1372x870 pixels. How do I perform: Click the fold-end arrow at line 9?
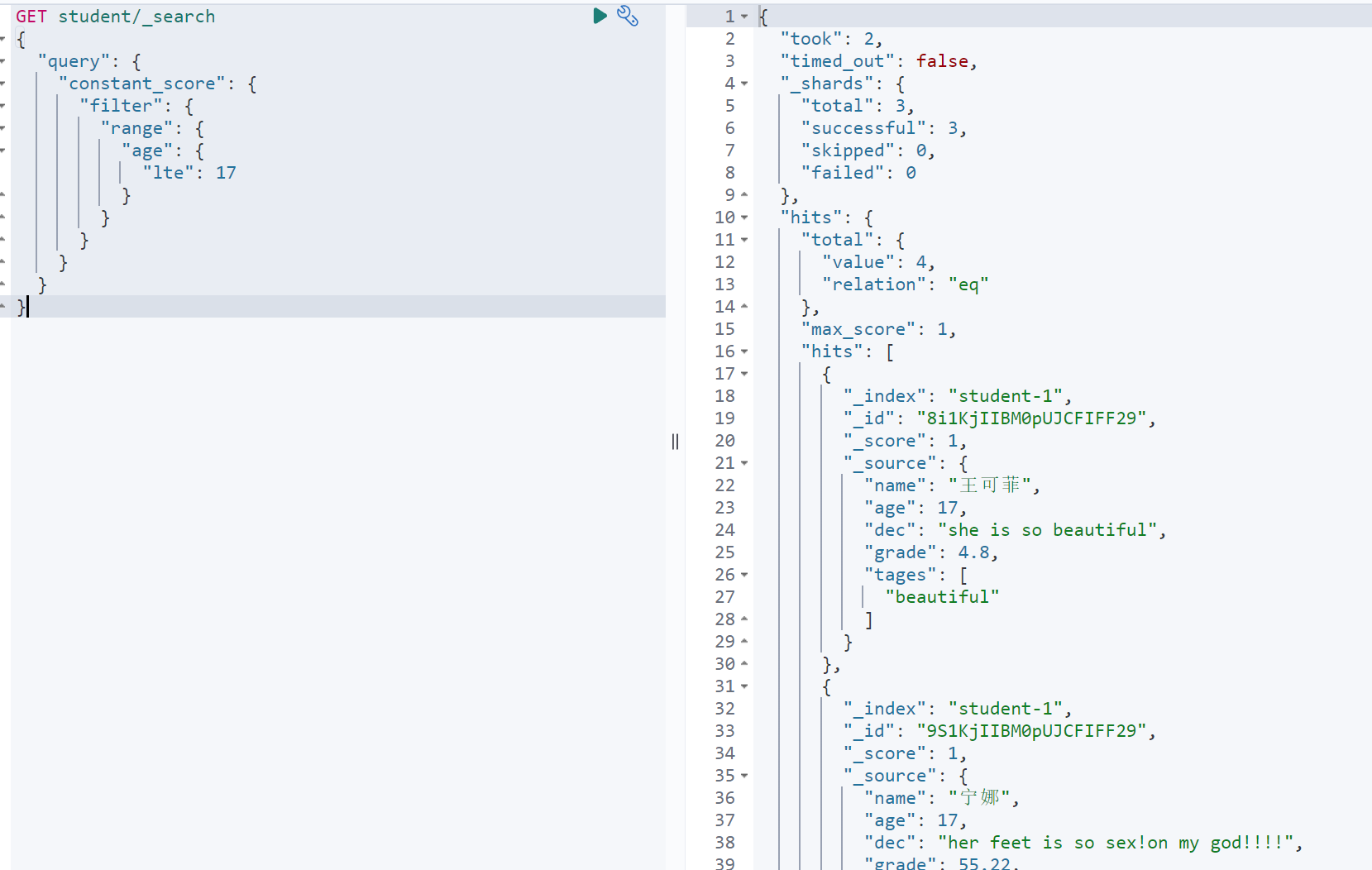(744, 195)
